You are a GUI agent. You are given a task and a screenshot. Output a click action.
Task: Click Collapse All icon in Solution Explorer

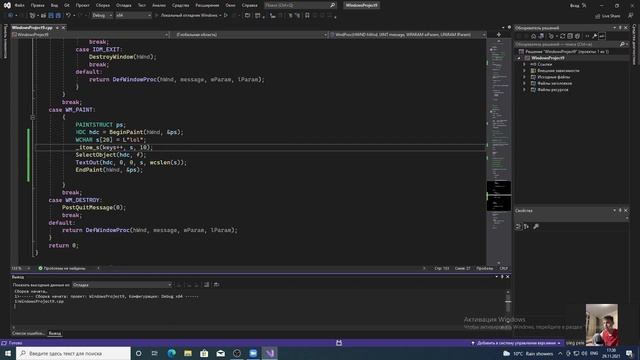570,36
